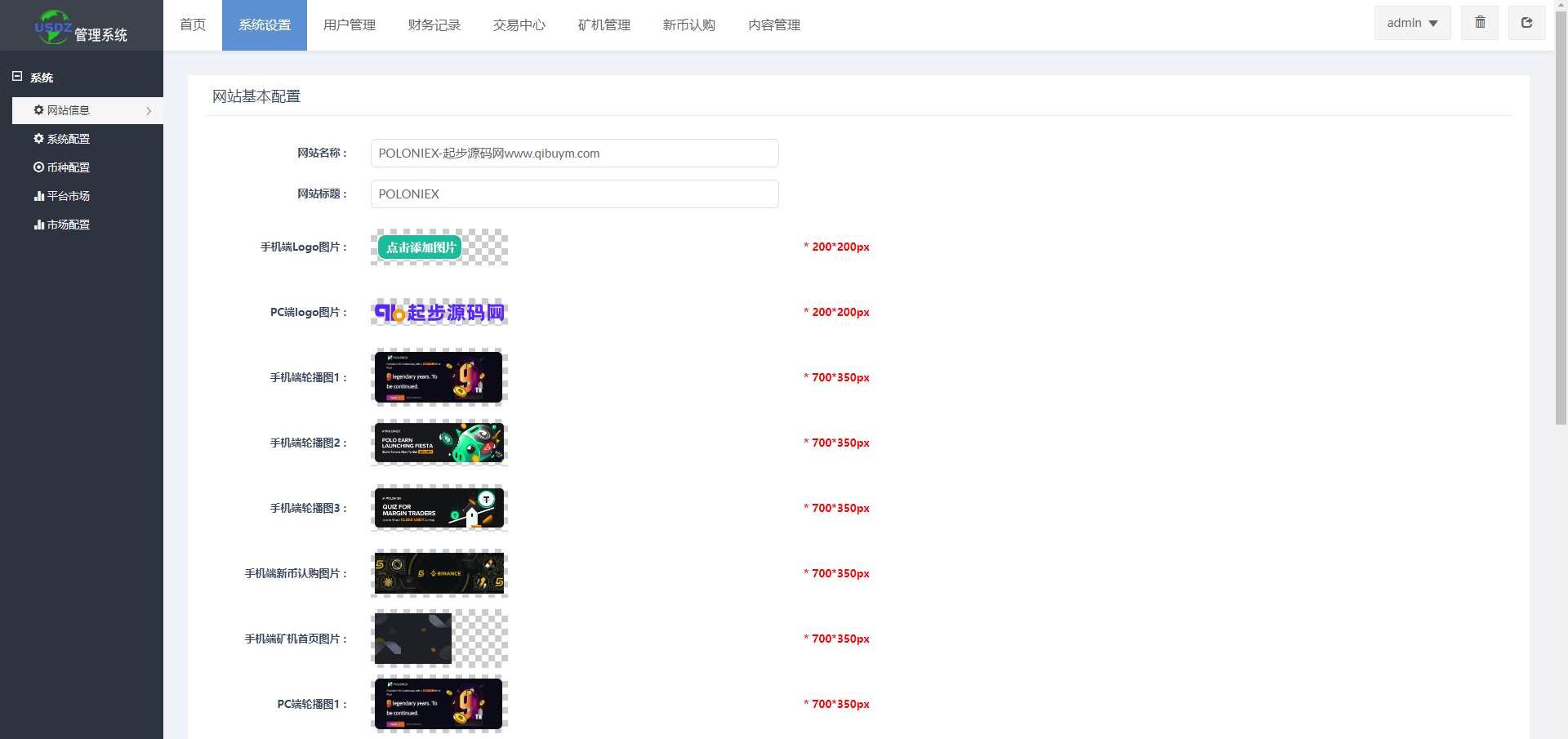This screenshot has height=739, width=1568.
Task: Click the logout arrow icon in header
Action: coord(1526,23)
